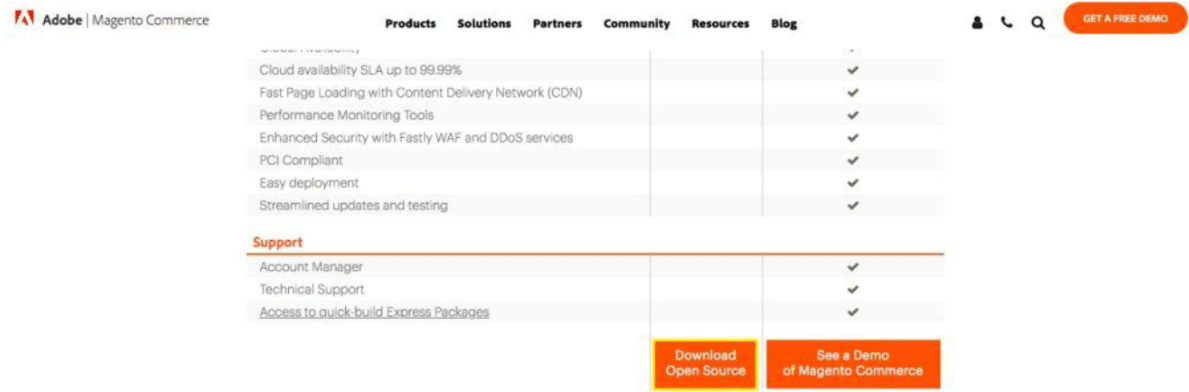Select 'Performance Monitoring Tools' text
This screenshot has height=392, width=1189.
347,115
